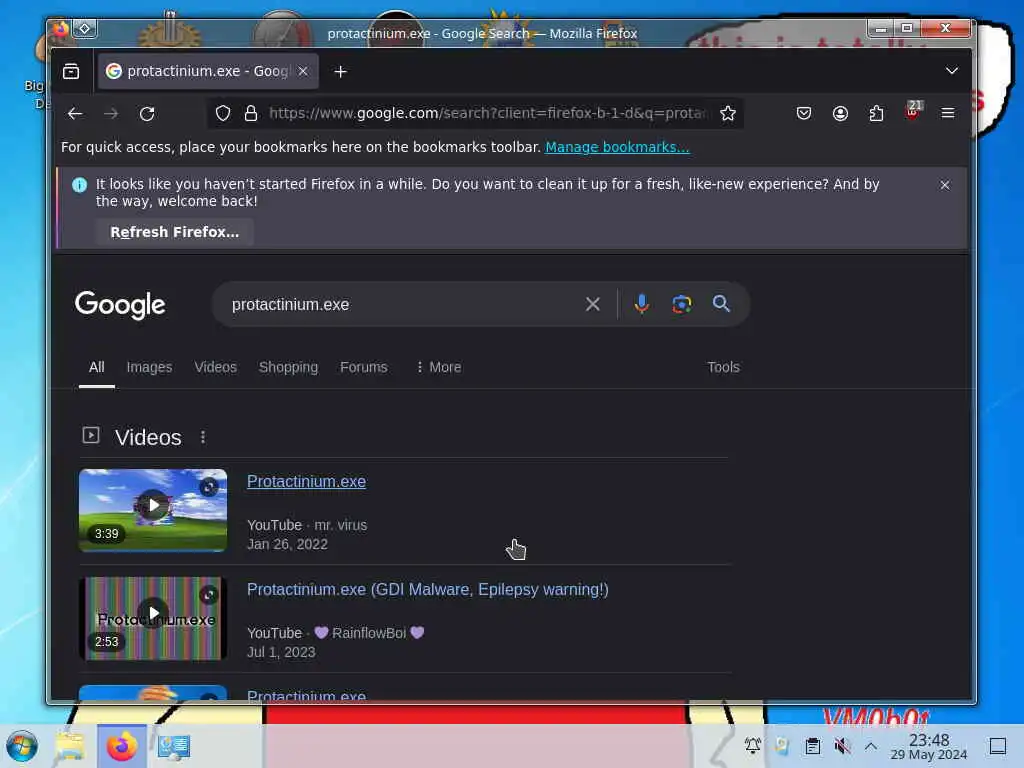Click the show desktop button on taskbar

pos(997,746)
